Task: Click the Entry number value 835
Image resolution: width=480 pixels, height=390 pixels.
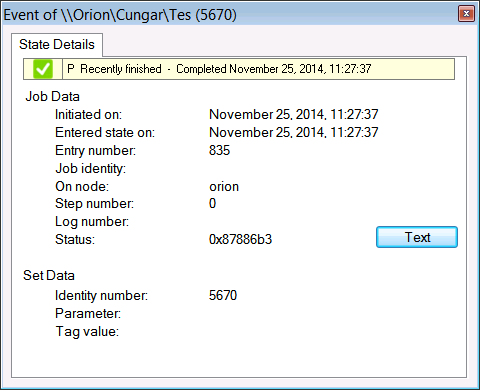Action: pyautogui.click(x=219, y=150)
